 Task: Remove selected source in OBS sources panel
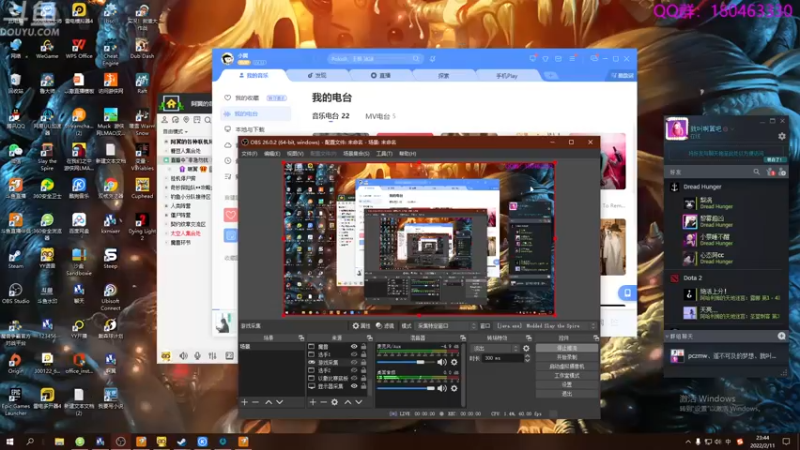click(323, 402)
